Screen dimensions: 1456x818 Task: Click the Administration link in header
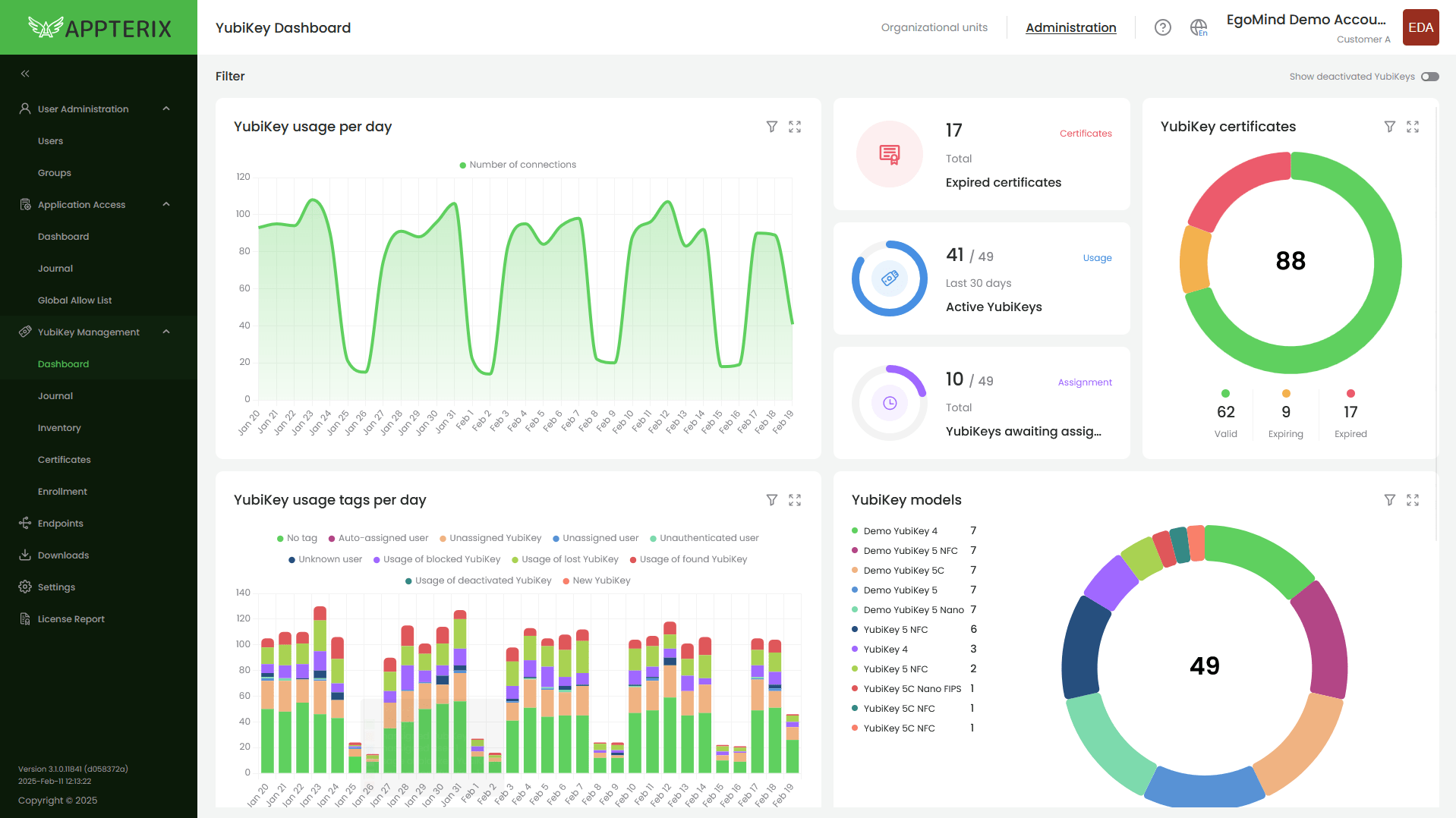tap(1070, 27)
